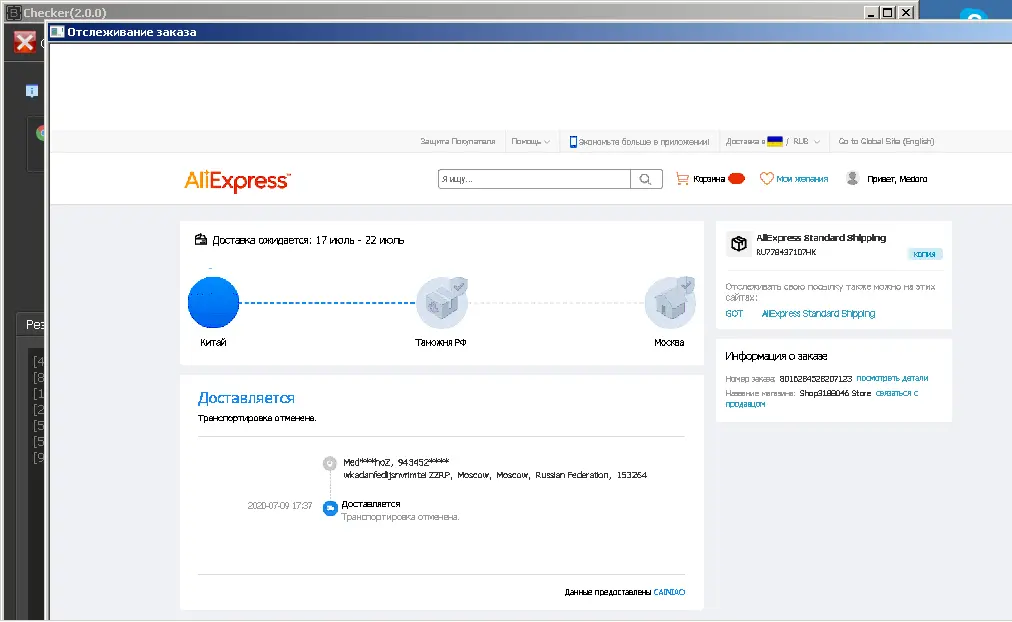
Task: Click the shipping package box icon
Action: (x=738, y=244)
